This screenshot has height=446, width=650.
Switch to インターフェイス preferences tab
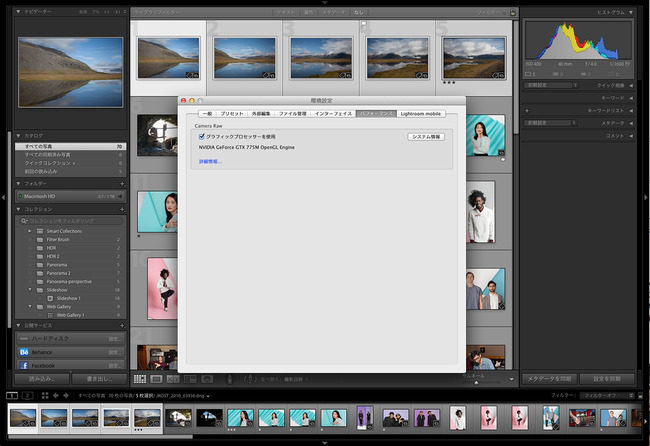pos(333,114)
